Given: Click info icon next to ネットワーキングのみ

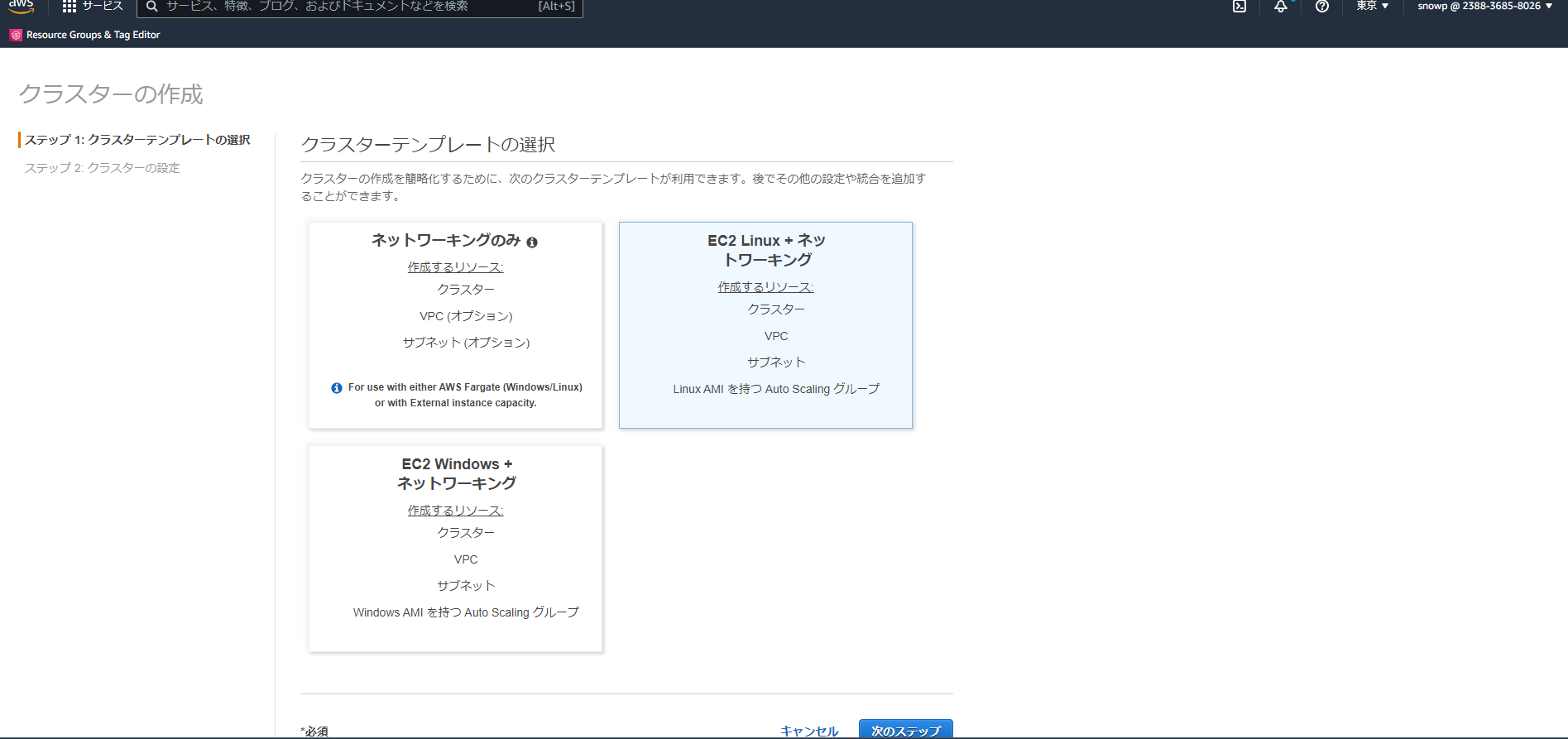Looking at the screenshot, I should pos(532,242).
